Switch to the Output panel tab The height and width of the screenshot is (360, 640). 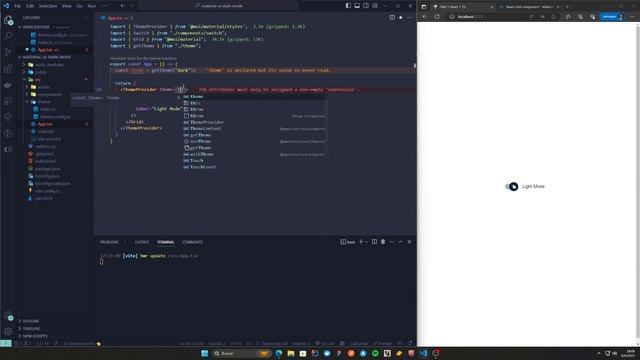tap(142, 242)
